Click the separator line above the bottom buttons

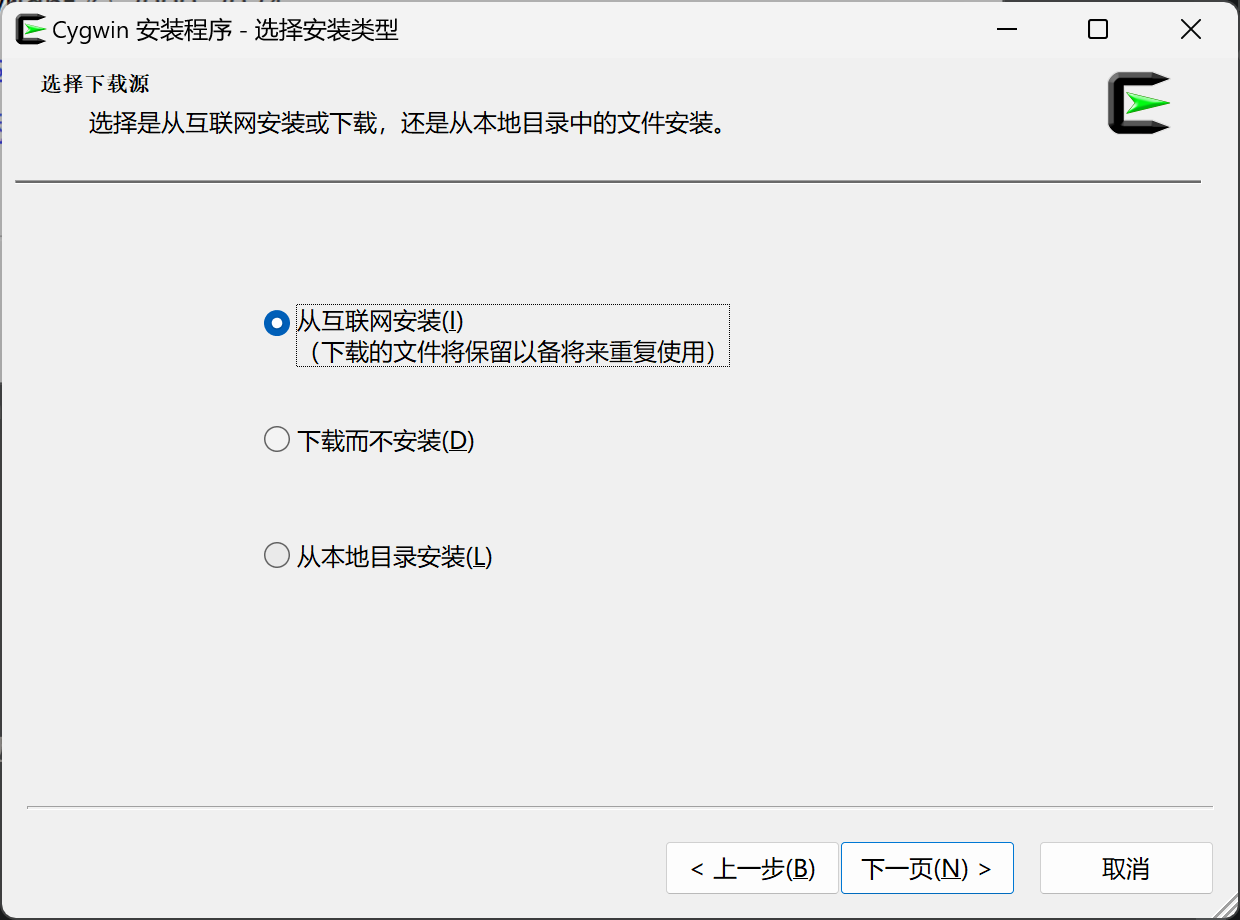coord(620,806)
